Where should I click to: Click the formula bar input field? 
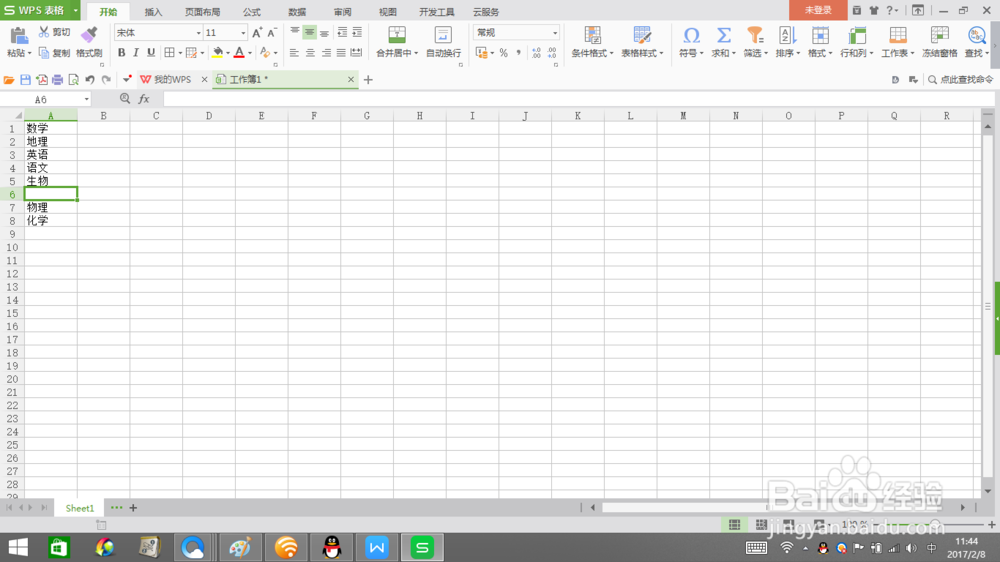point(578,99)
